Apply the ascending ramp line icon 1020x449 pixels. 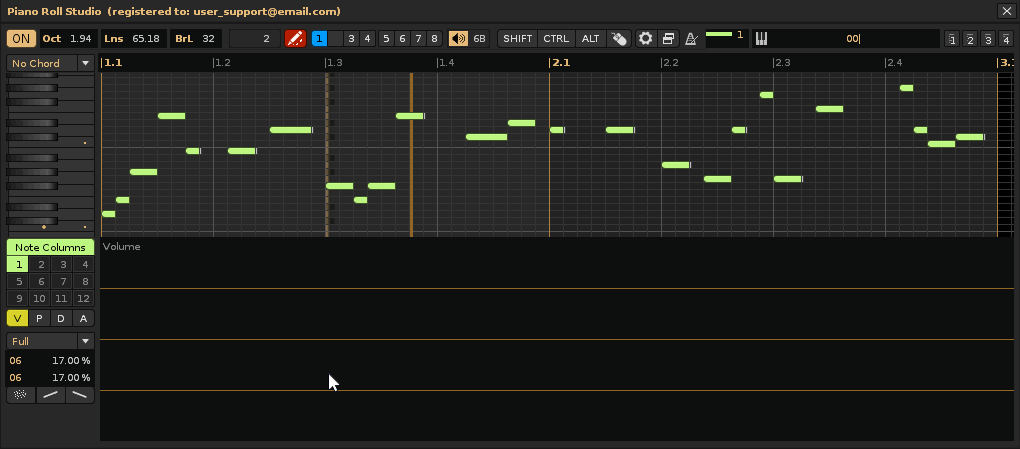(50, 395)
